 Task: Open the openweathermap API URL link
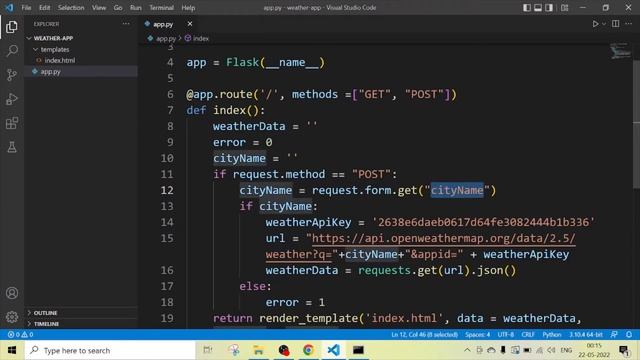click(x=443, y=238)
